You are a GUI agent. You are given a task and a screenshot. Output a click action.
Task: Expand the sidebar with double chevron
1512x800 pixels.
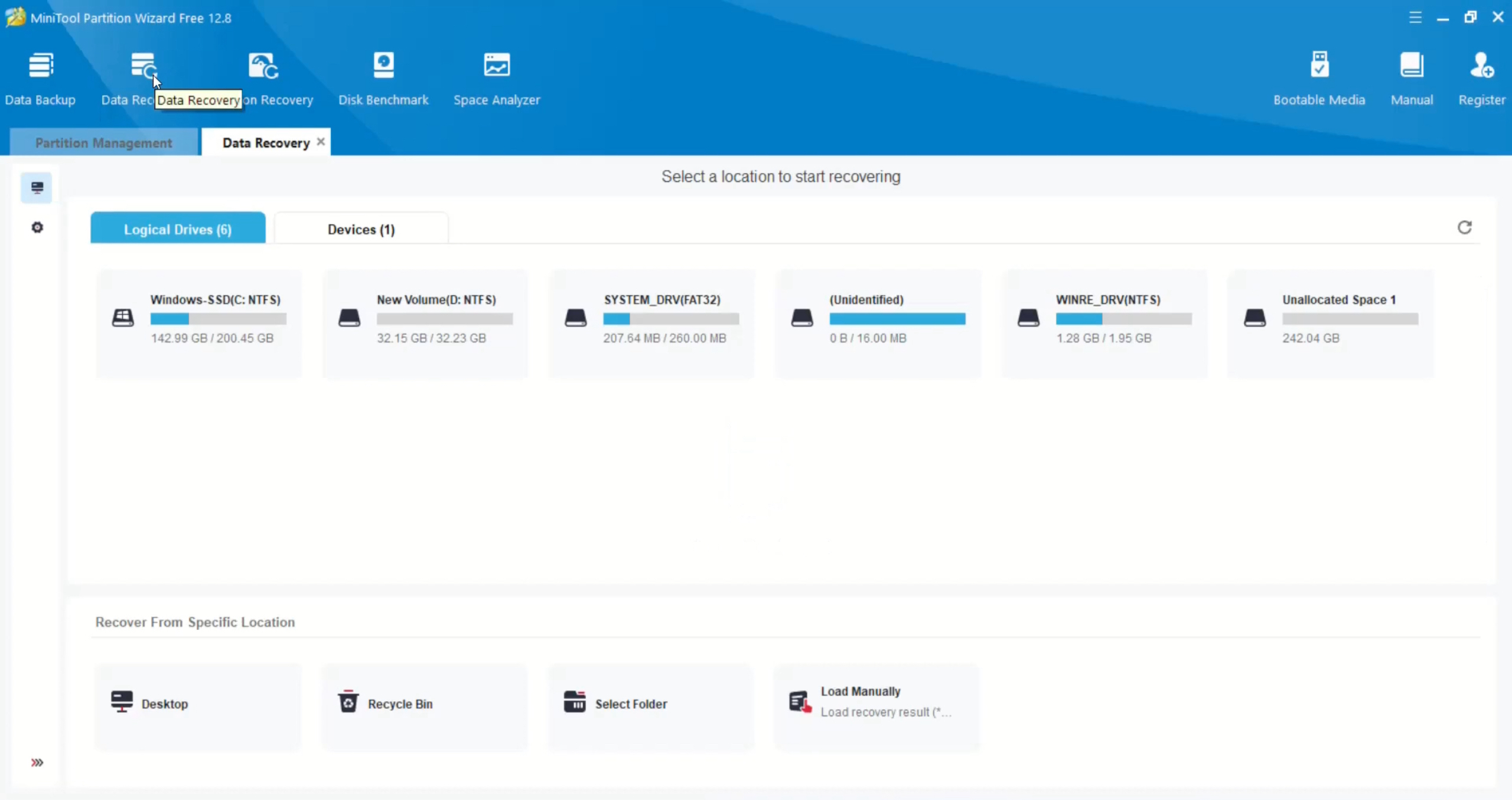click(x=37, y=762)
